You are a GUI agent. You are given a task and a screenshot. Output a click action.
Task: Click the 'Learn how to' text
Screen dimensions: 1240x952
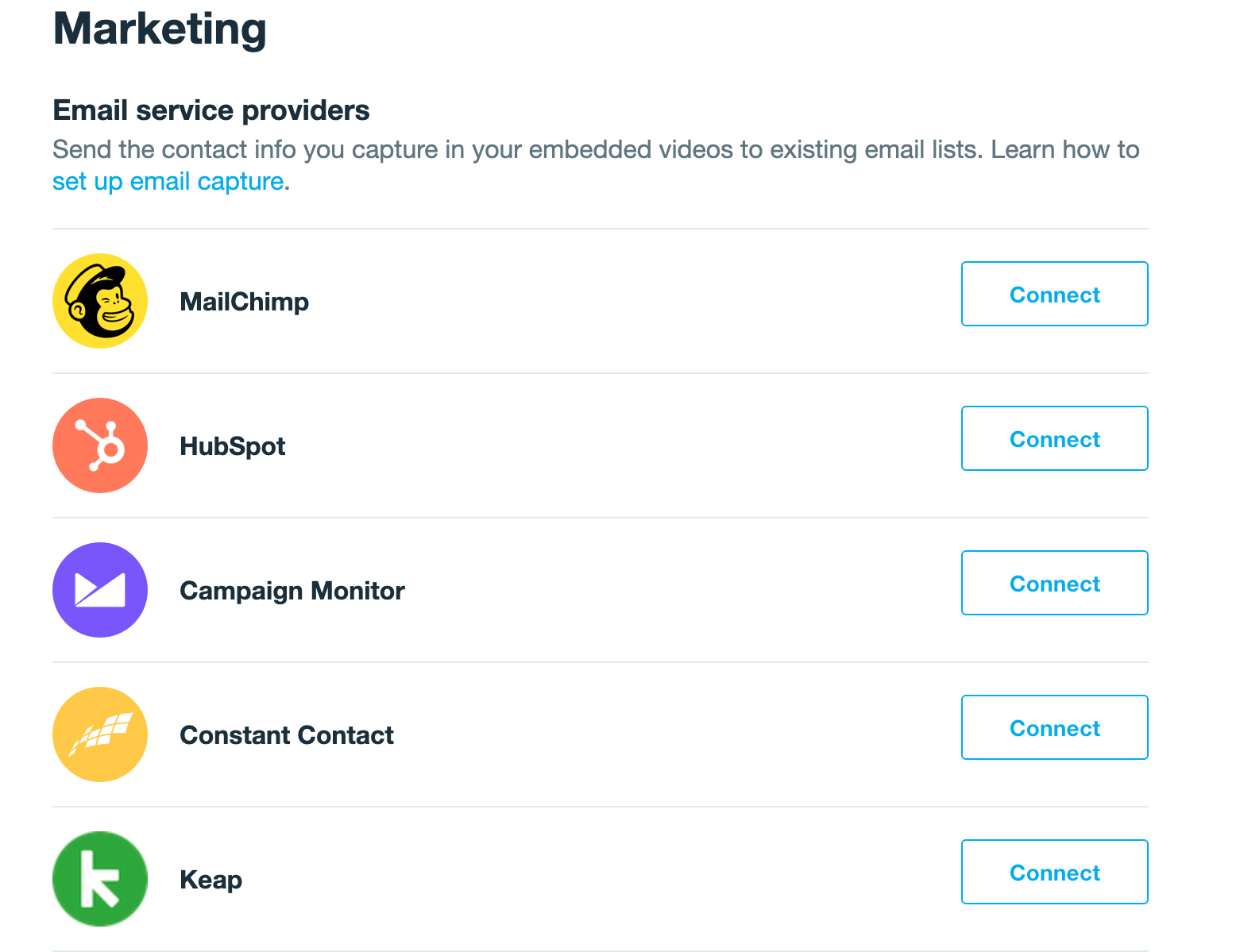point(1065,150)
